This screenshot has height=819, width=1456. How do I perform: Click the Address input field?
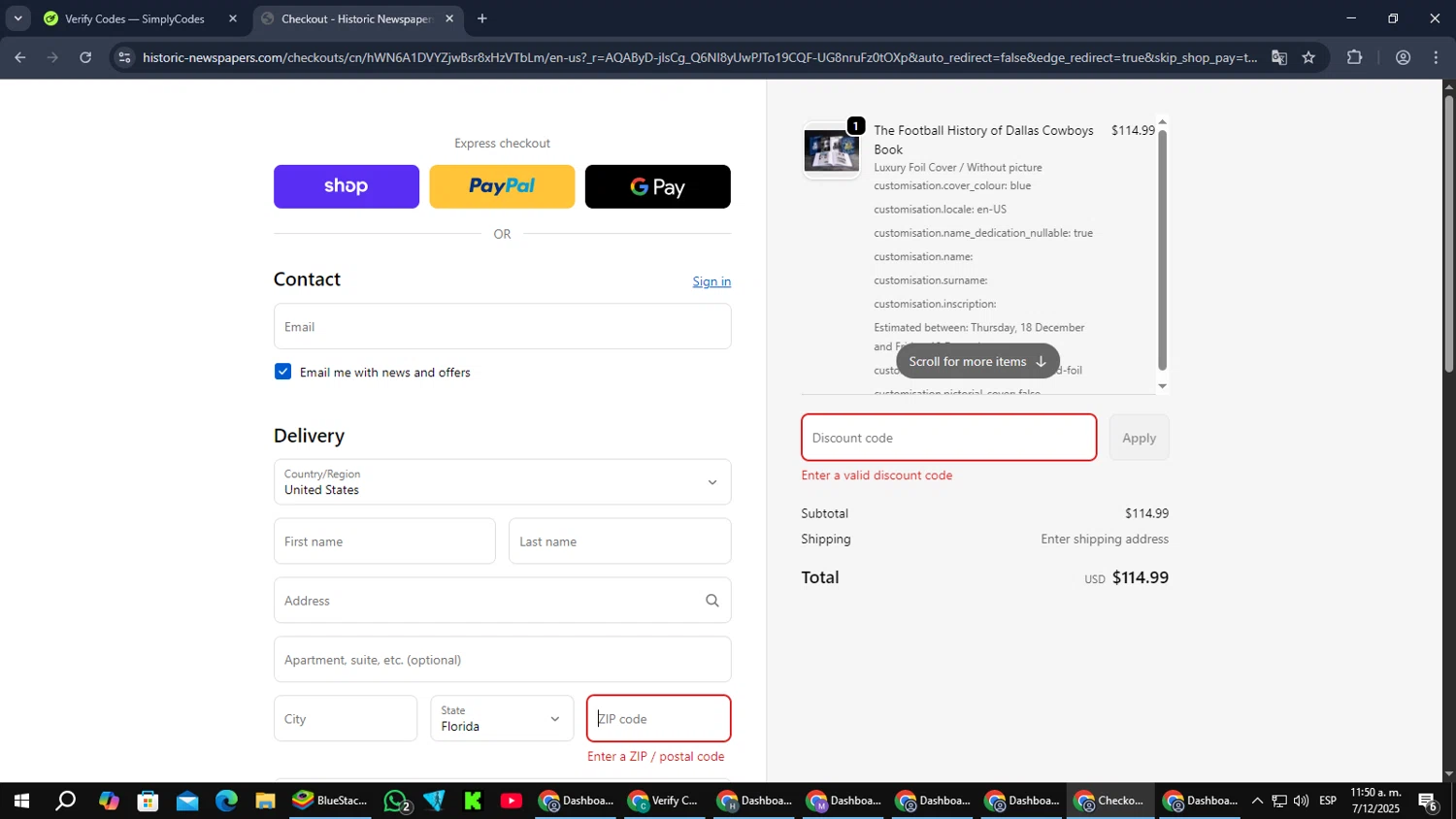[502, 601]
